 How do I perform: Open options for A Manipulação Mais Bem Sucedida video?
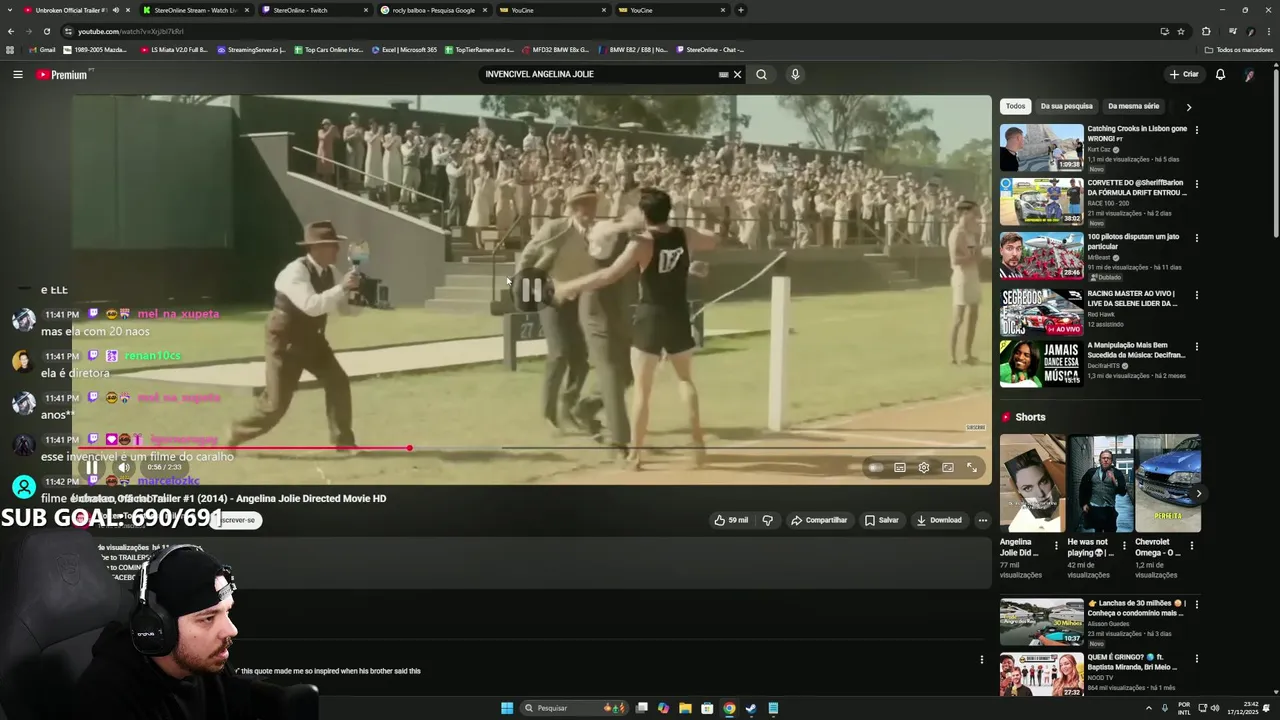1196,346
